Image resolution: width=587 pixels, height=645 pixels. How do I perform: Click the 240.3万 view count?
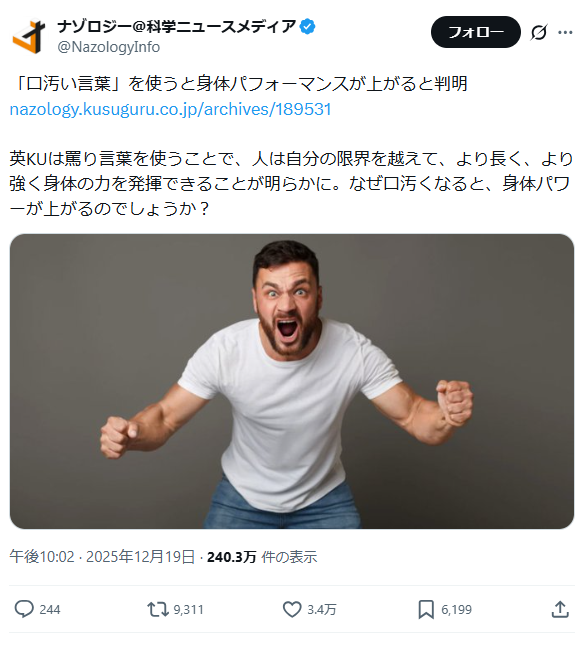[232, 557]
